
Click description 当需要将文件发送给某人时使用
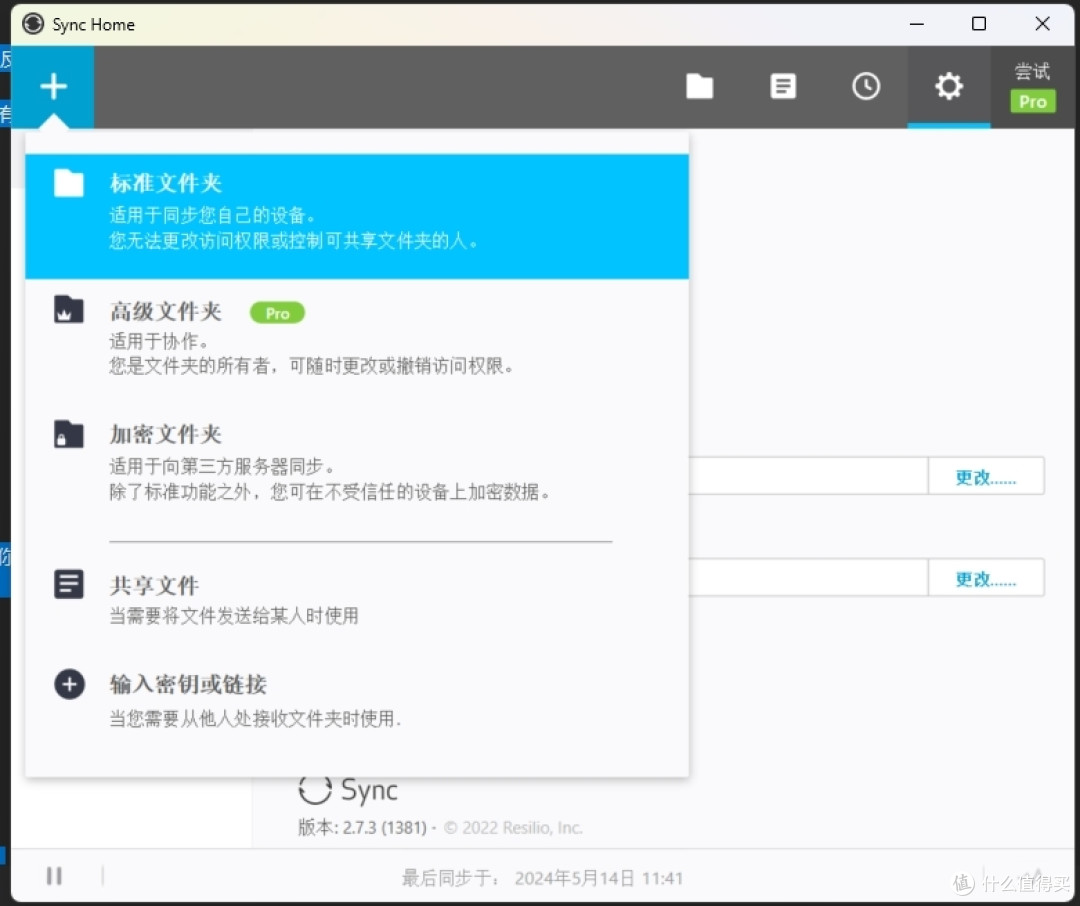[234, 615]
